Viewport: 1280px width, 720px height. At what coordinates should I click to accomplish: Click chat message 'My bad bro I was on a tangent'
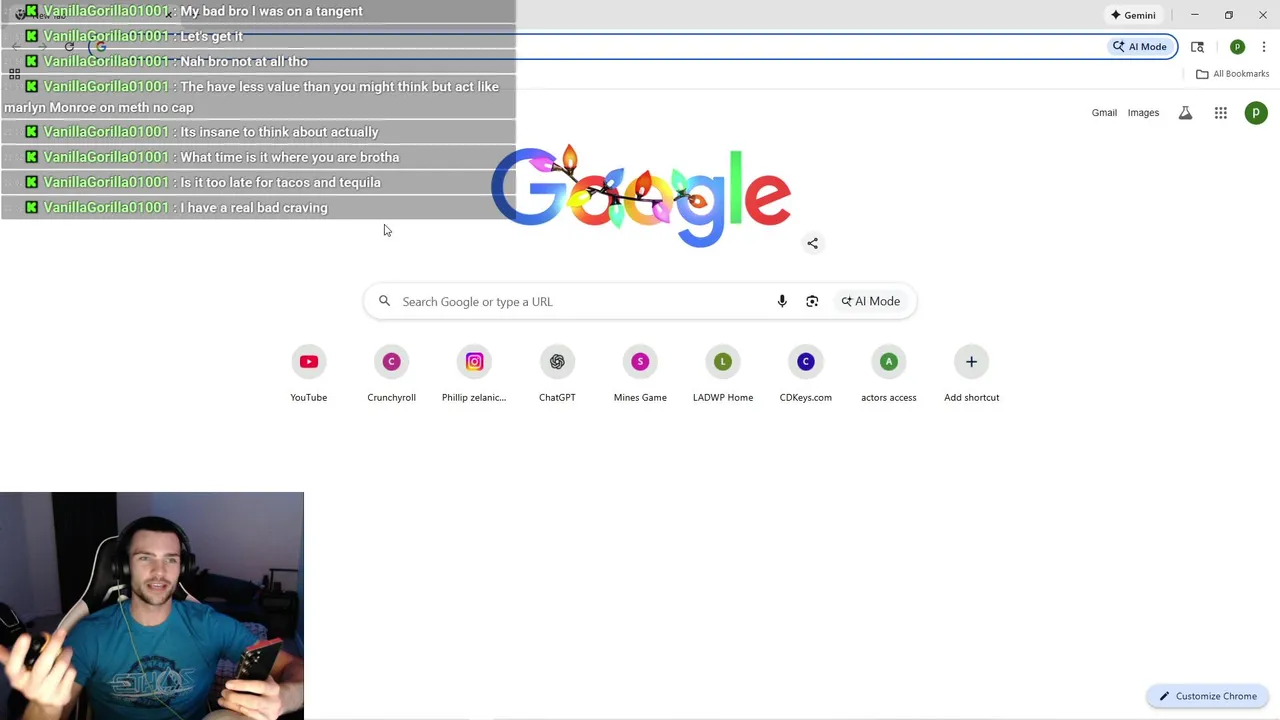click(x=271, y=11)
